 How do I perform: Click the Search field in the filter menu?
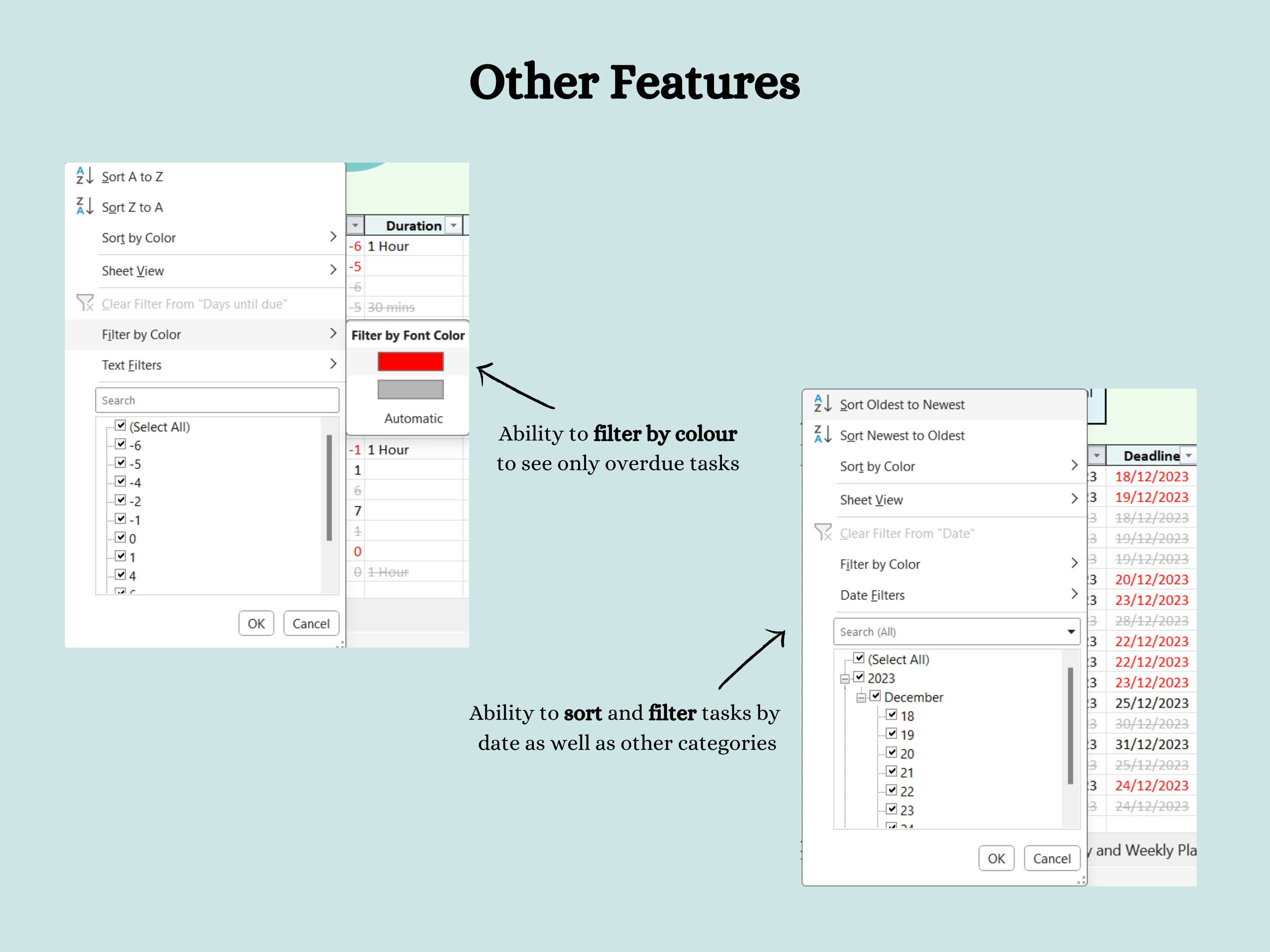tap(217, 400)
